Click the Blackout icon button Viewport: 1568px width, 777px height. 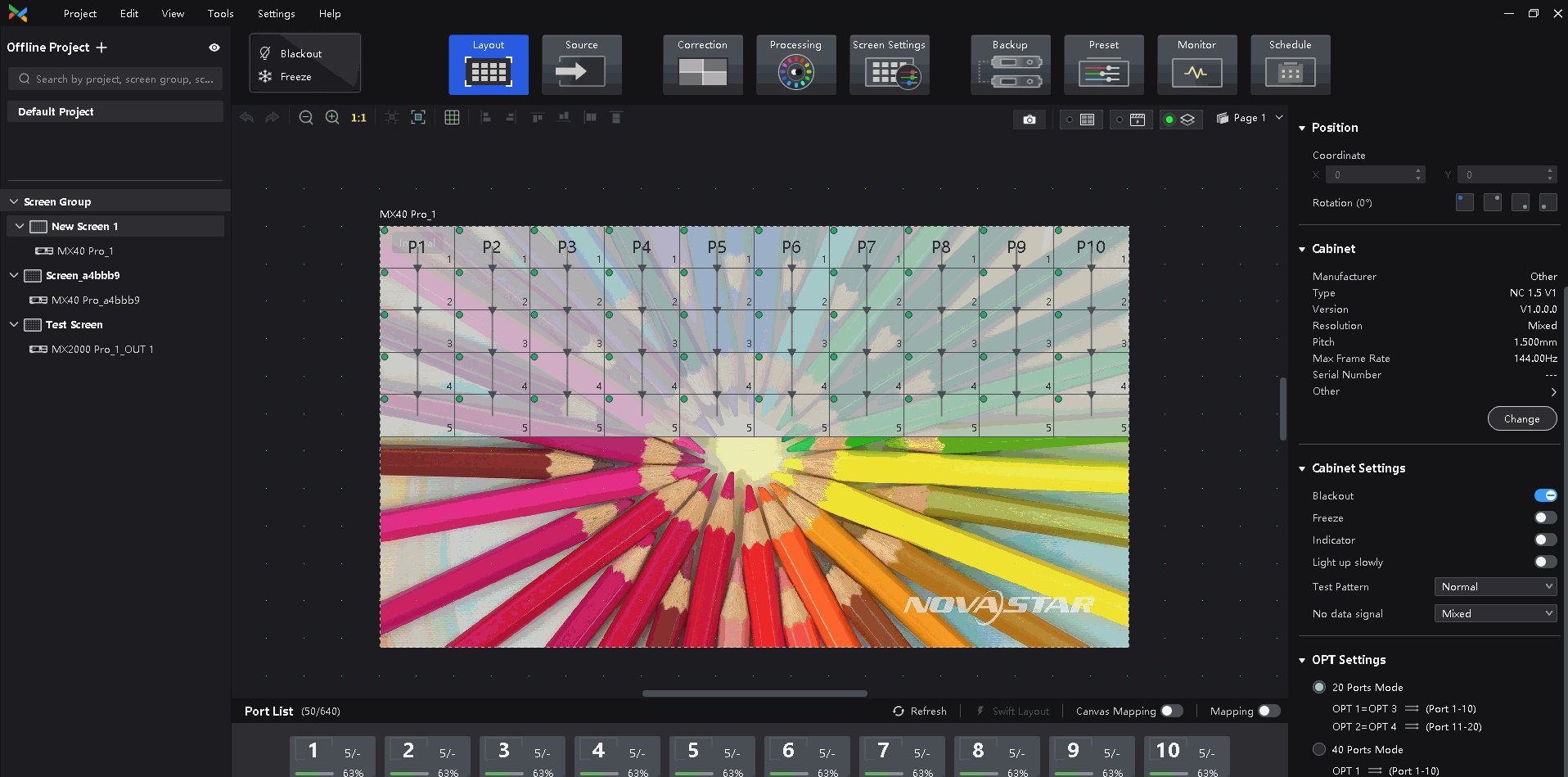[265, 53]
